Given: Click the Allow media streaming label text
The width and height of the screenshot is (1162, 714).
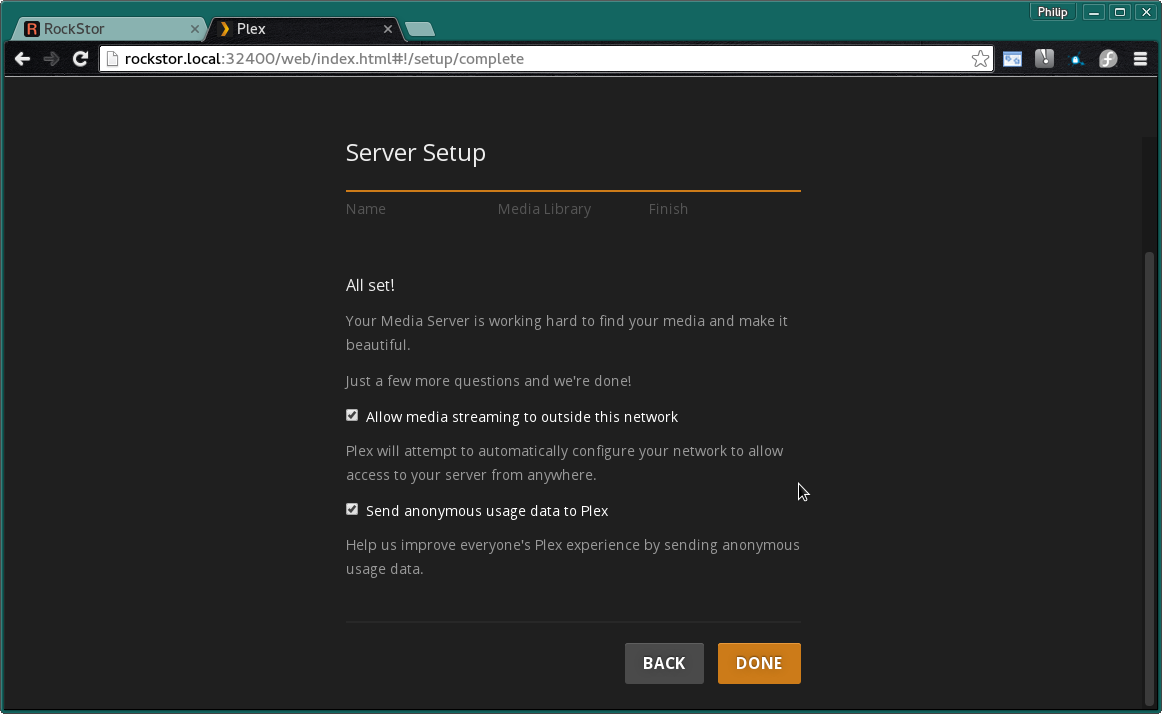Looking at the screenshot, I should point(522,417).
